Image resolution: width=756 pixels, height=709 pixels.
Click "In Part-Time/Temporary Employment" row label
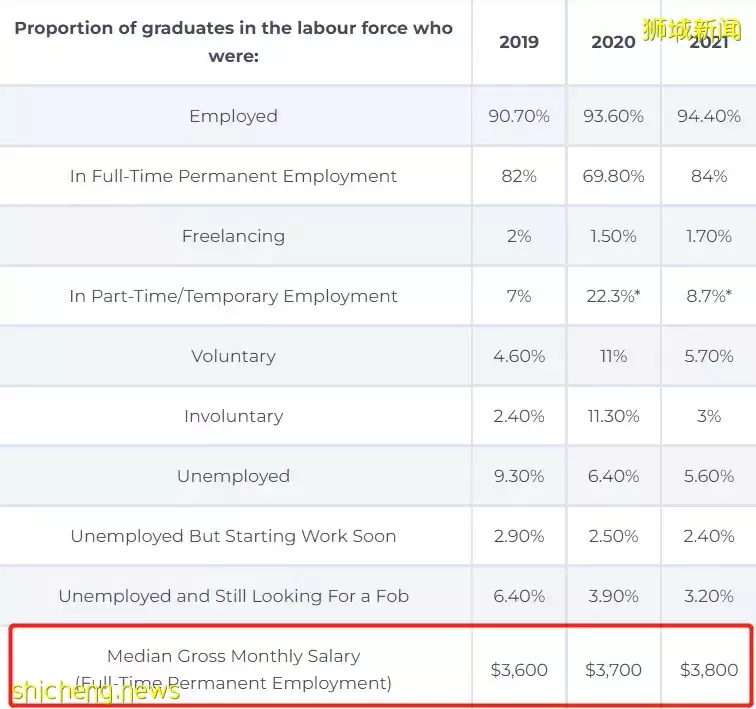[233, 296]
